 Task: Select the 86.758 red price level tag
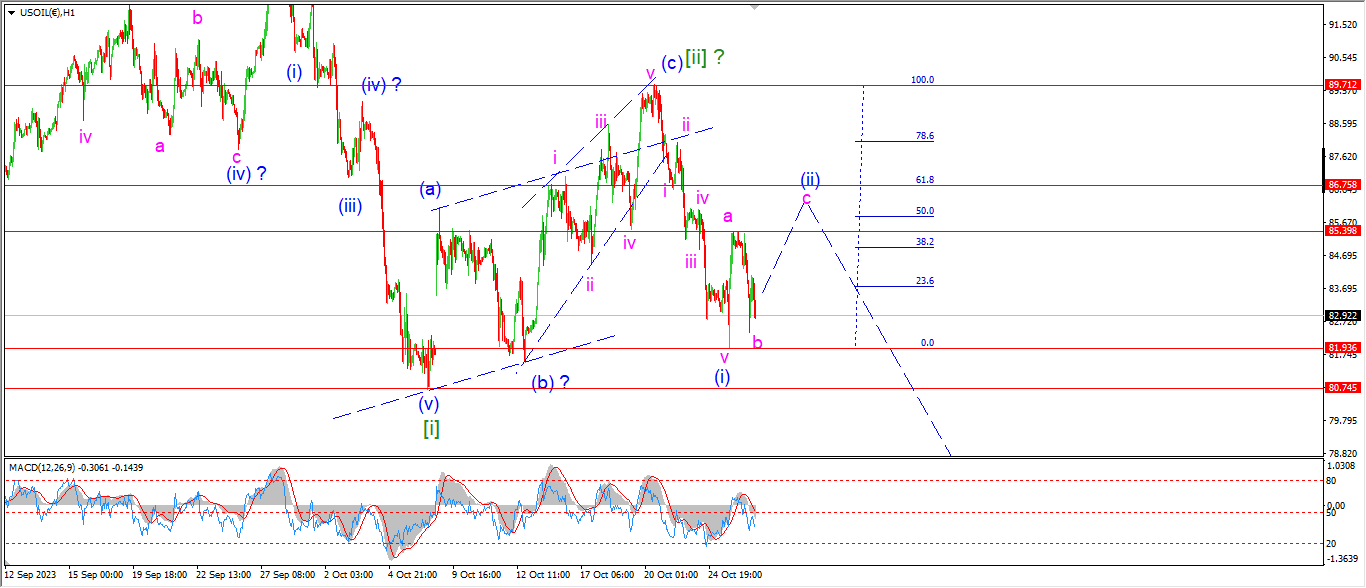(x=1341, y=185)
